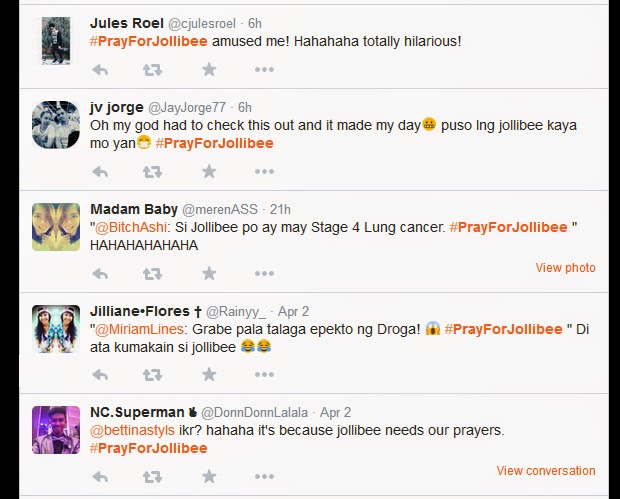Click the text "Si Jollibee po ay may Stage 4 Lung cancer."
The width and height of the screenshot is (620, 499).
(310, 227)
